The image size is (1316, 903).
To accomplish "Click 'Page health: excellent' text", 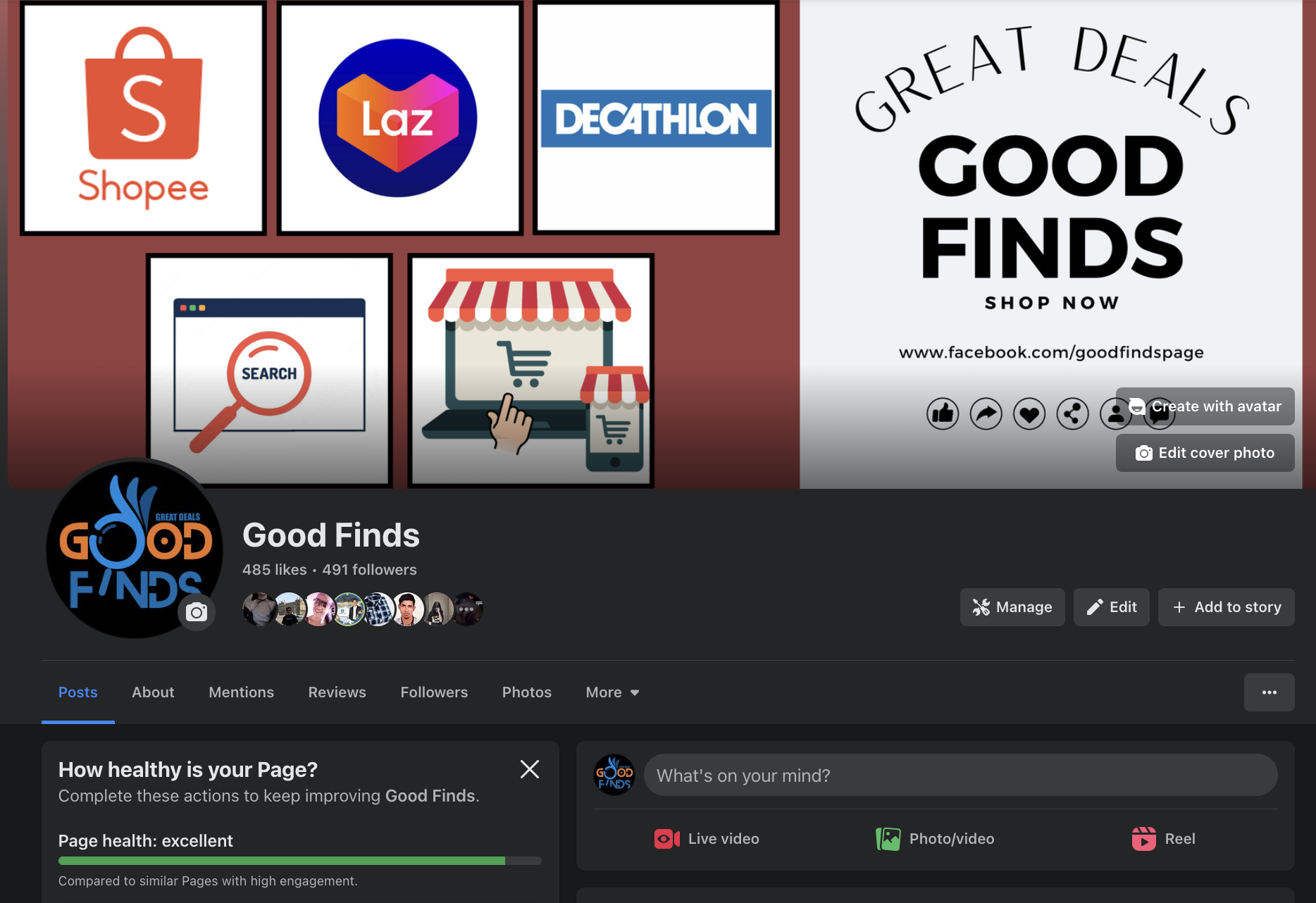I will click(x=146, y=841).
